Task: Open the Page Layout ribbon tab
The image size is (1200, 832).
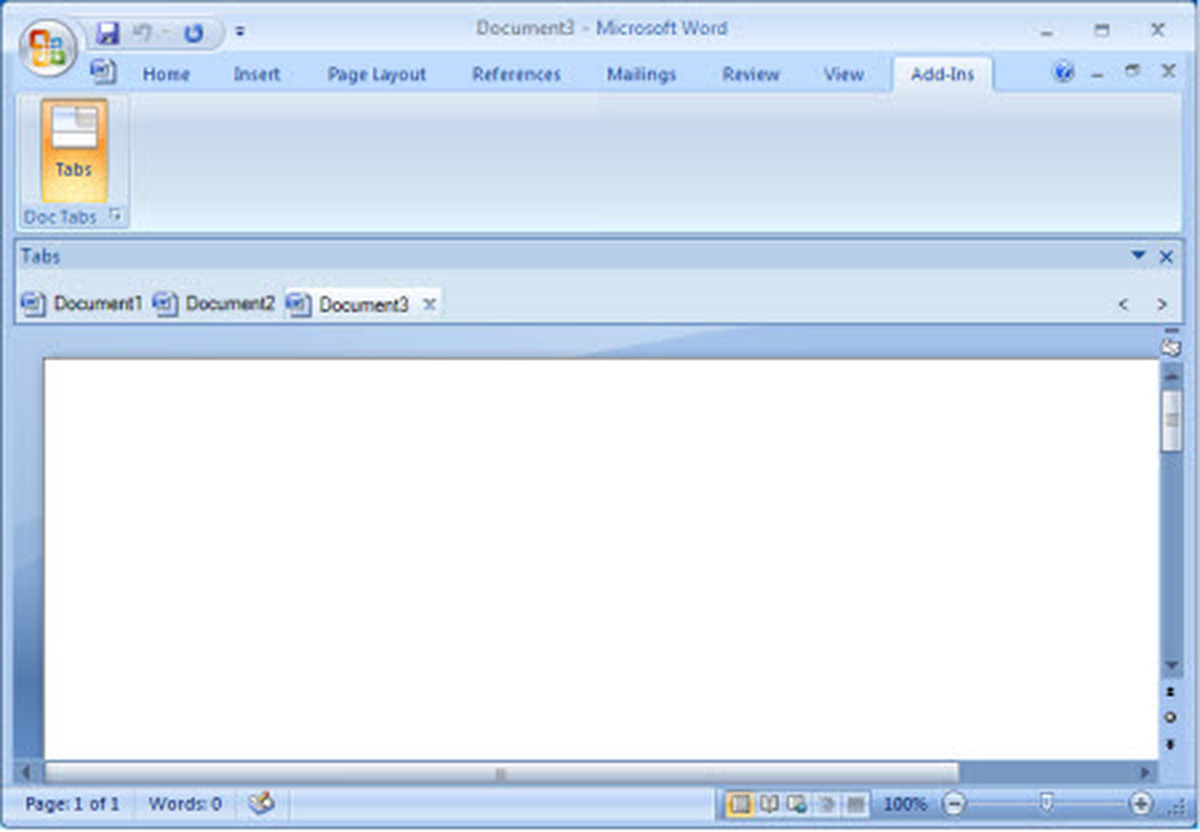Action: pos(377,73)
